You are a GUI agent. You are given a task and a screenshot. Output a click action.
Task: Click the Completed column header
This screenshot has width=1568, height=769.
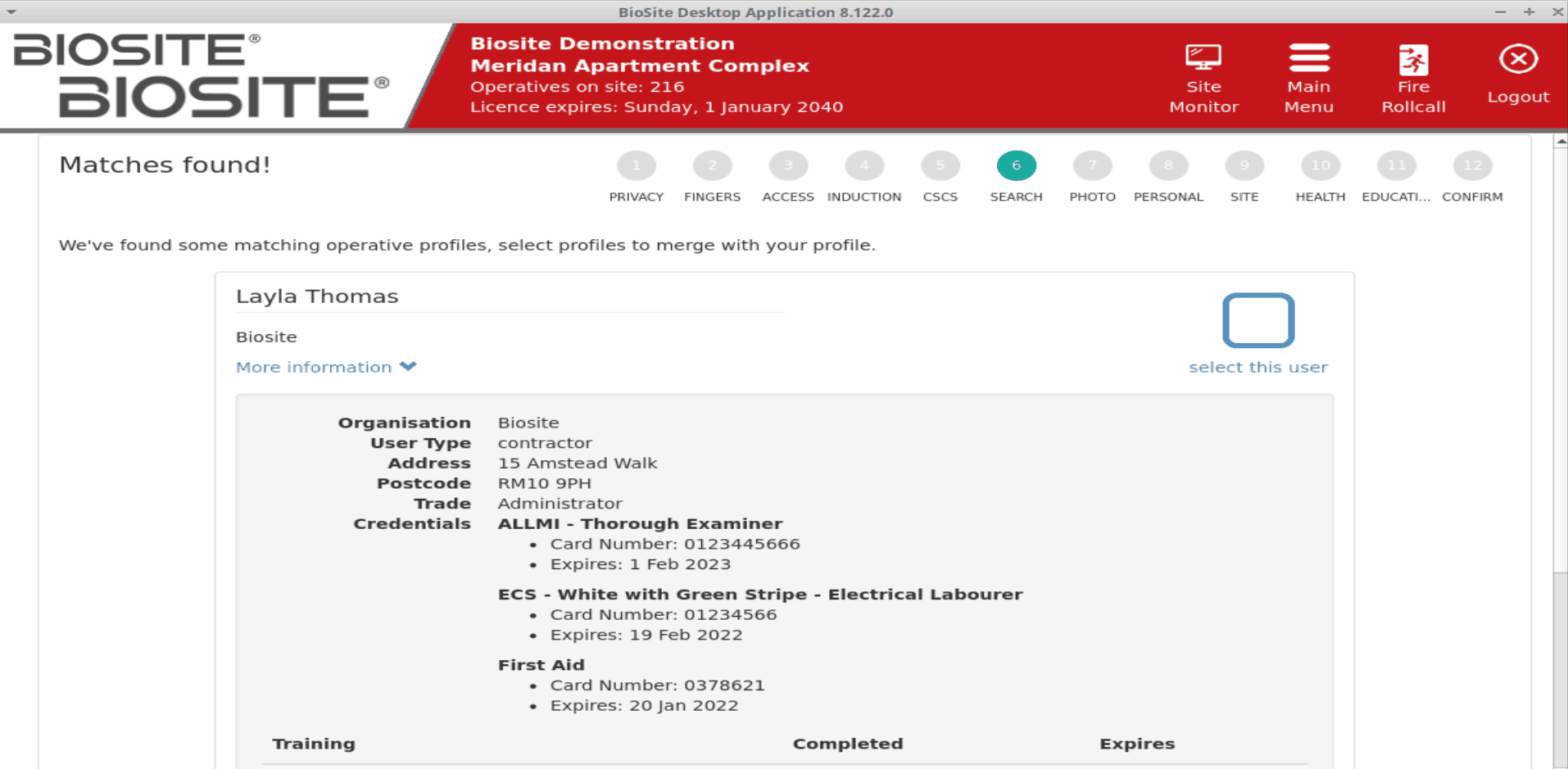tap(848, 744)
